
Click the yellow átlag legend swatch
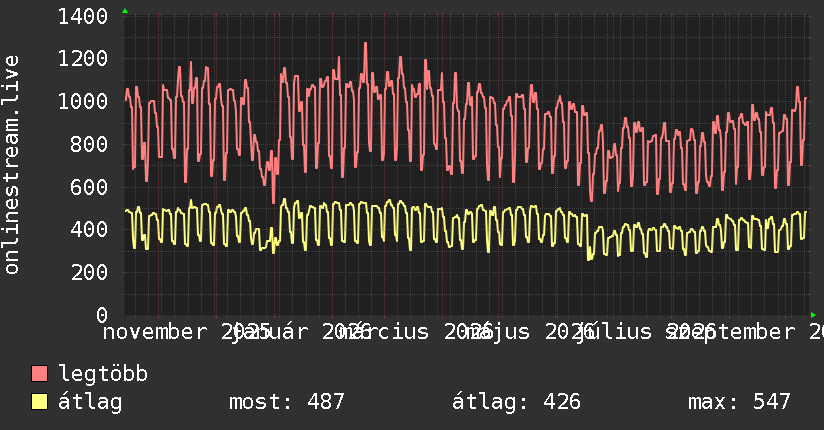(x=39, y=402)
